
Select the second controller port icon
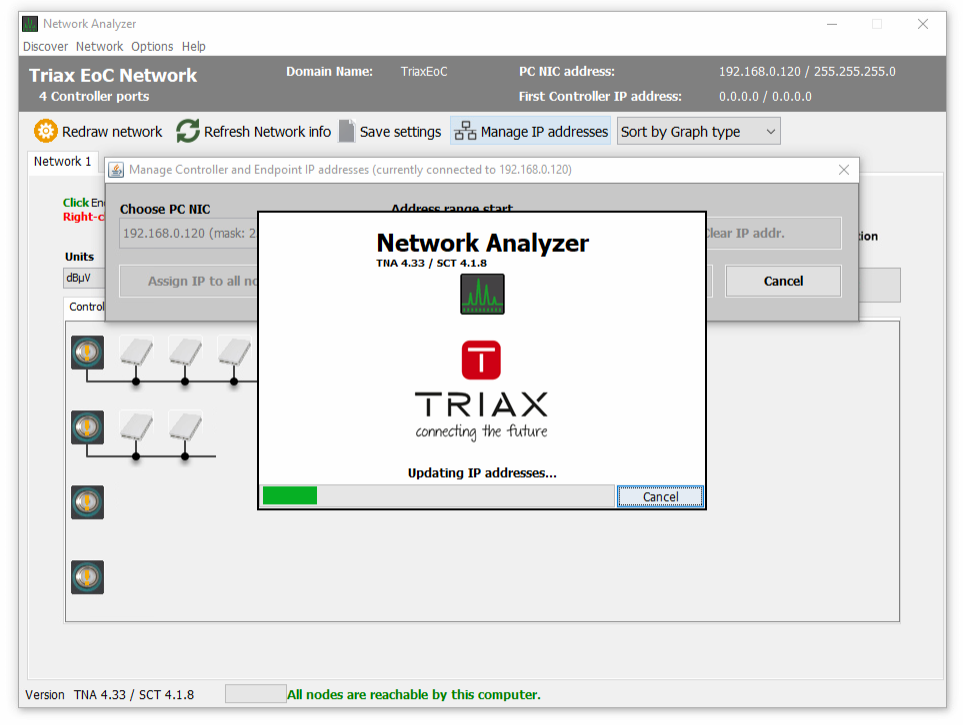(x=87, y=428)
